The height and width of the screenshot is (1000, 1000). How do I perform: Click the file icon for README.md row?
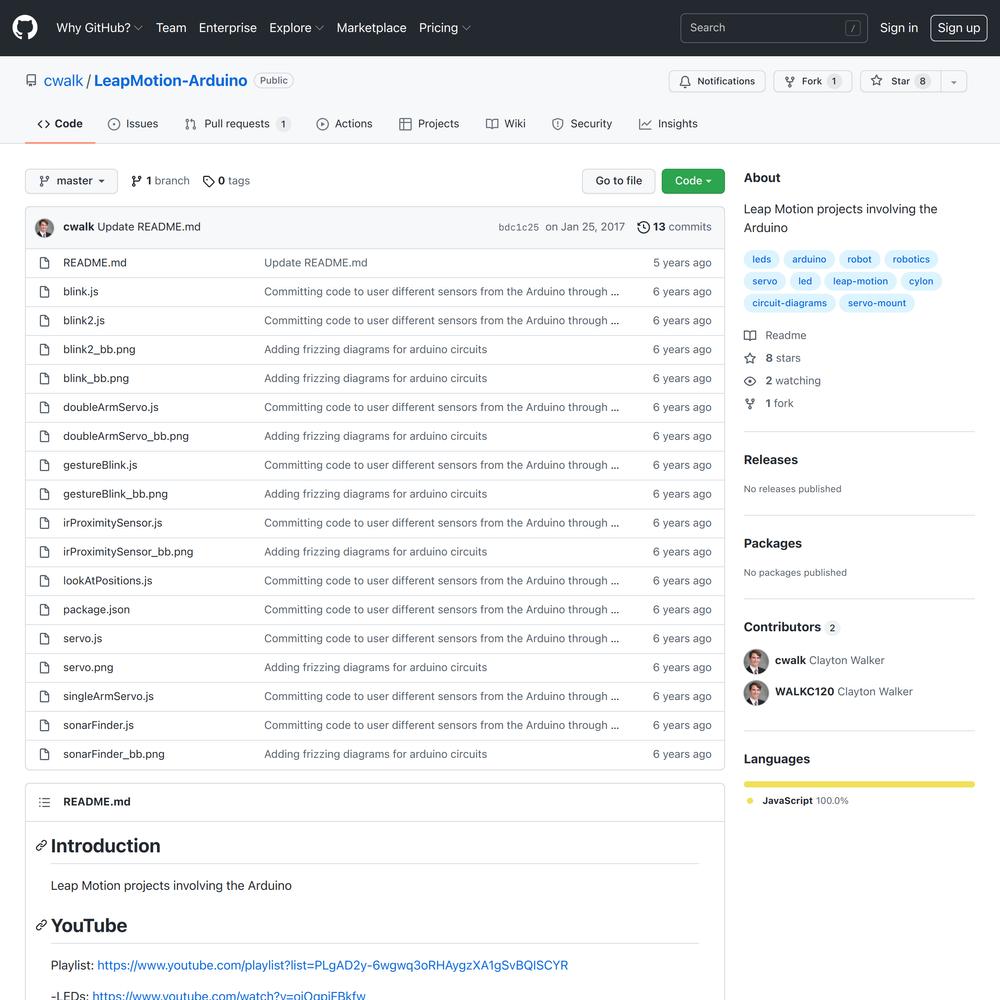tap(44, 263)
